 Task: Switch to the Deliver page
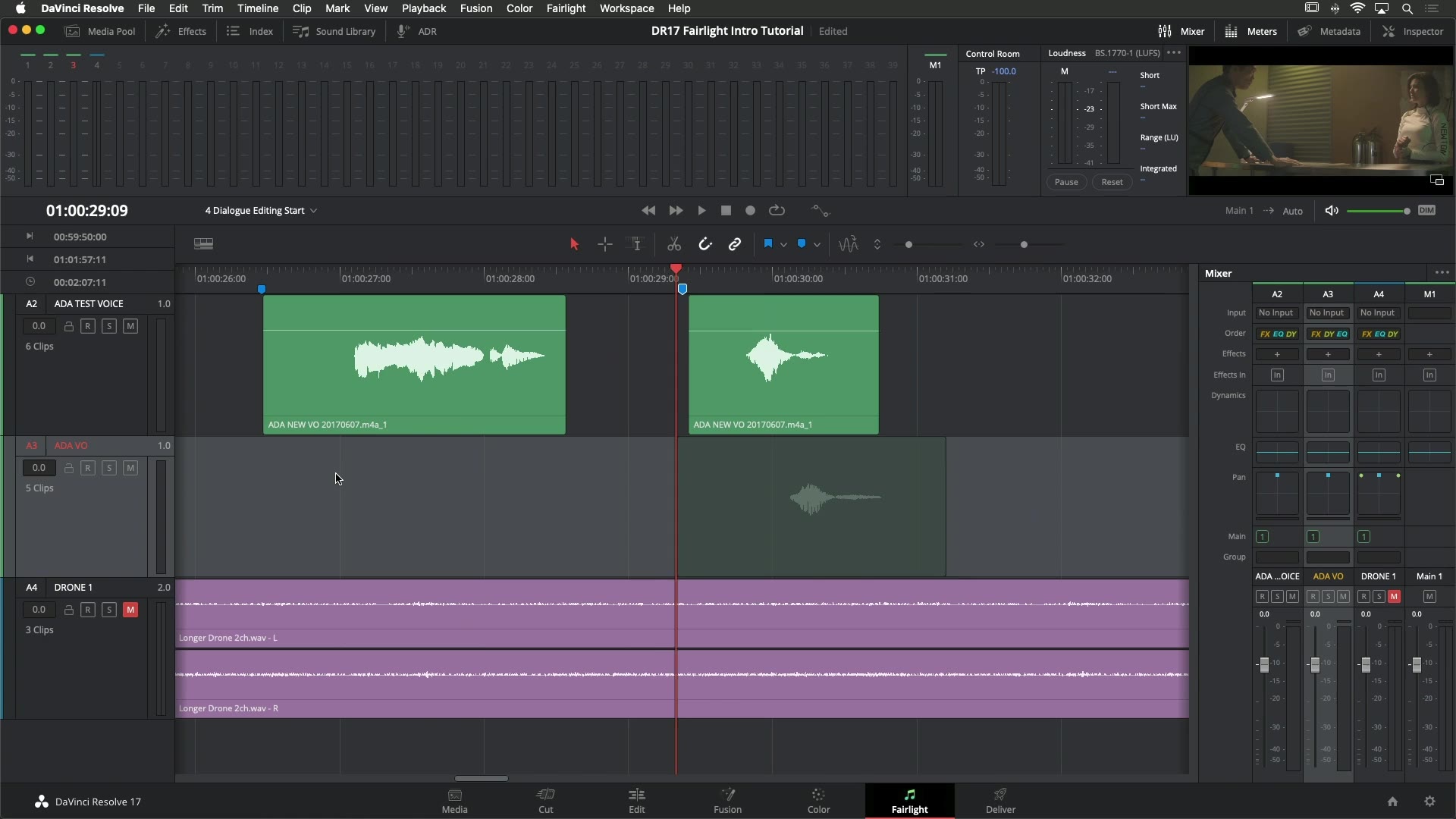[x=1000, y=801]
